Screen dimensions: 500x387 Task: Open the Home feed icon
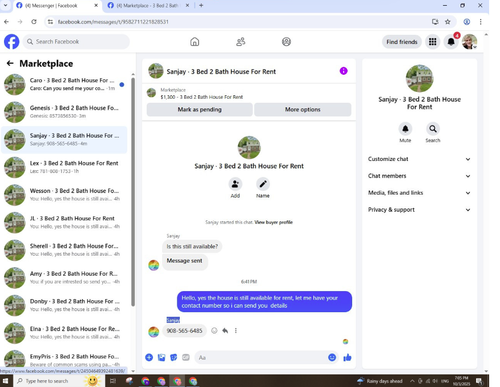tap(195, 42)
